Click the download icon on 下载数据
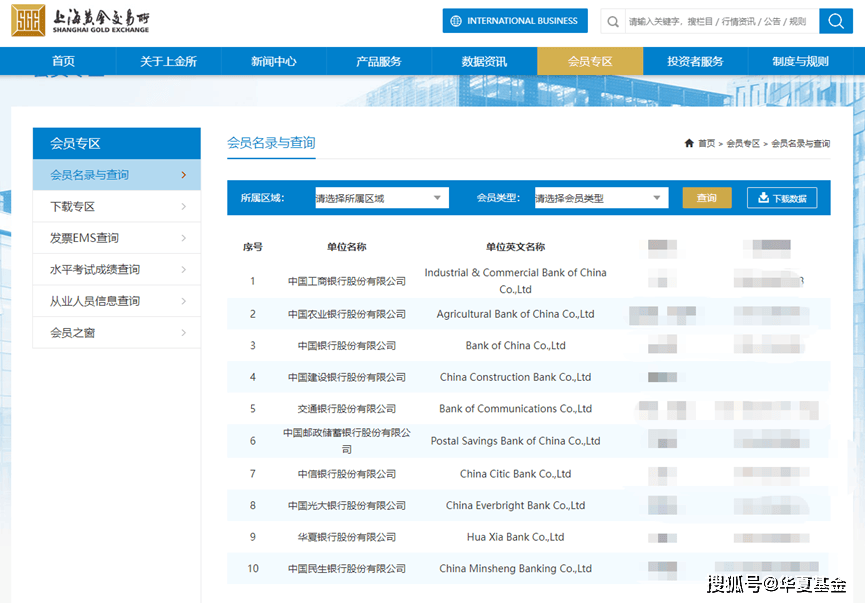 click(763, 198)
